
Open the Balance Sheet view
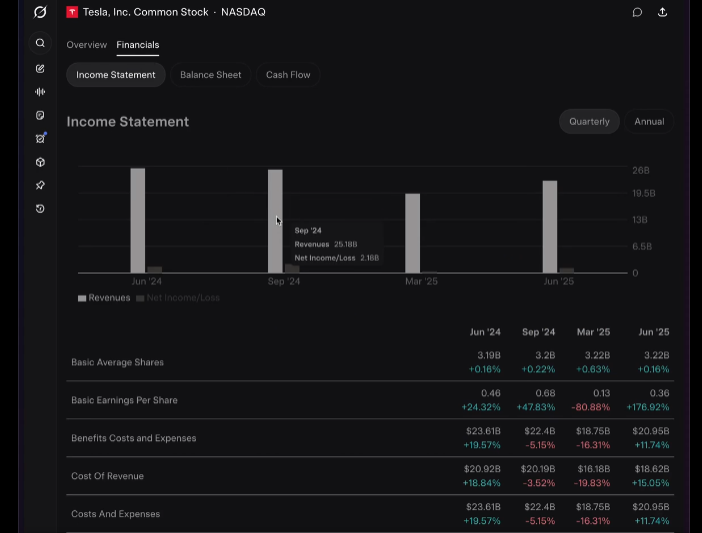tap(211, 75)
